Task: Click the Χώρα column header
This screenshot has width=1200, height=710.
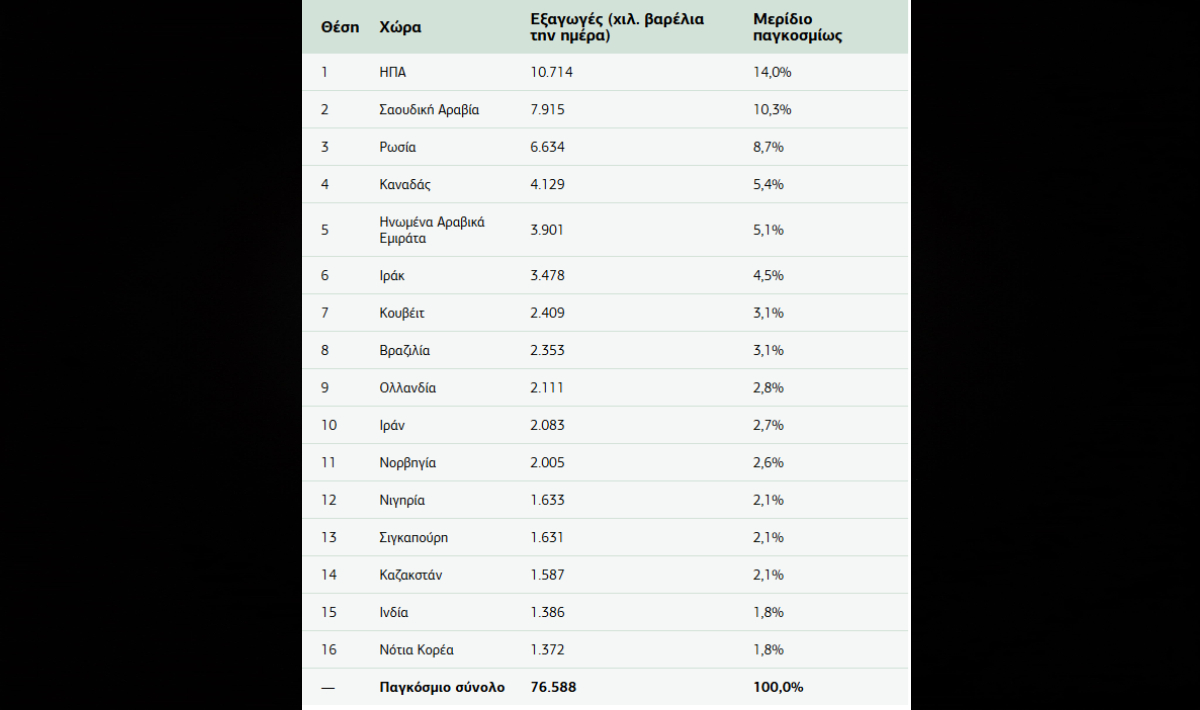Action: [400, 27]
